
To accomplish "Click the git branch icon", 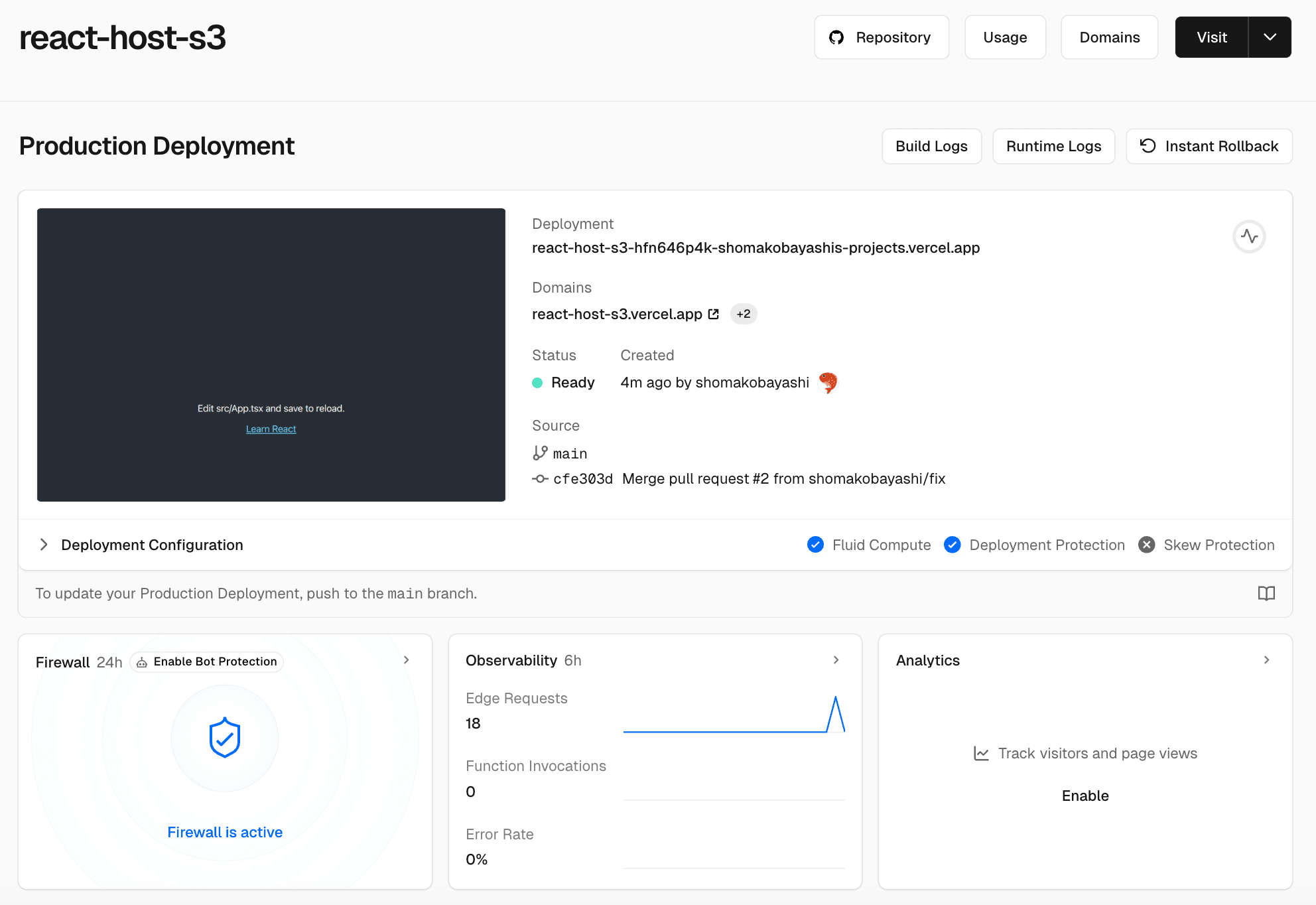I will [540, 452].
